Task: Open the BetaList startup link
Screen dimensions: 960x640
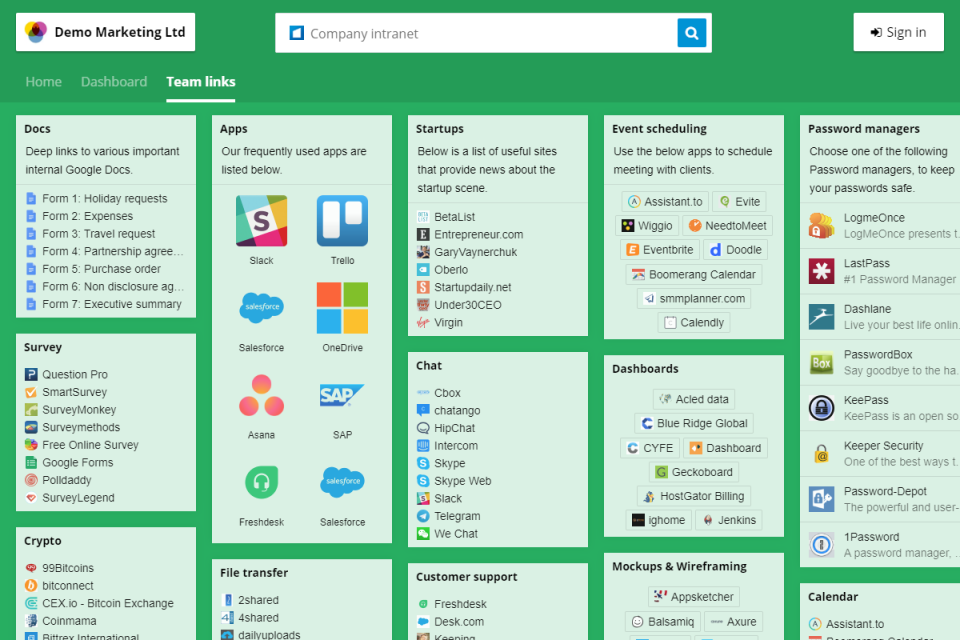Action: [454, 217]
